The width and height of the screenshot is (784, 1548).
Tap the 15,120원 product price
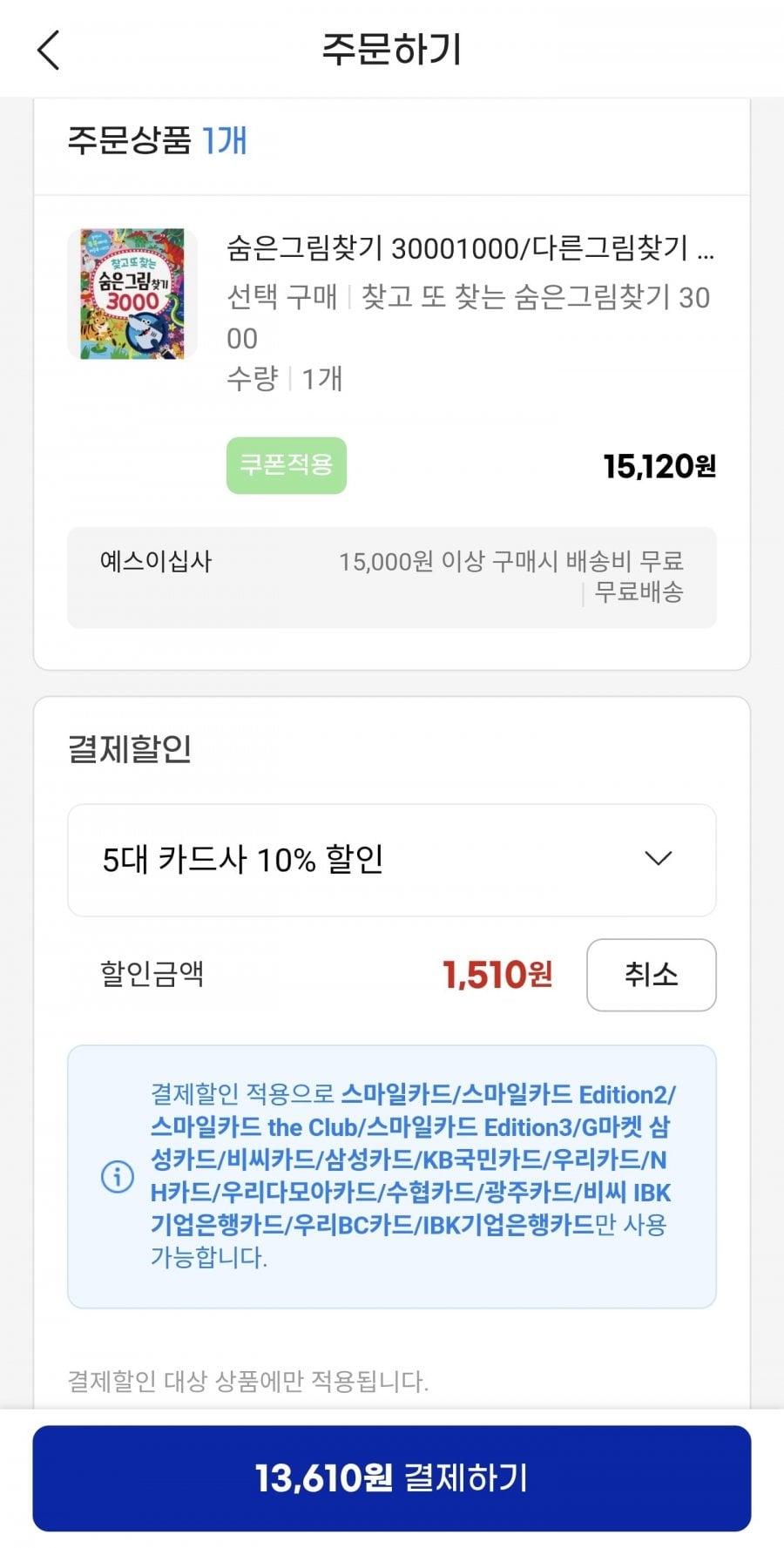[659, 467]
